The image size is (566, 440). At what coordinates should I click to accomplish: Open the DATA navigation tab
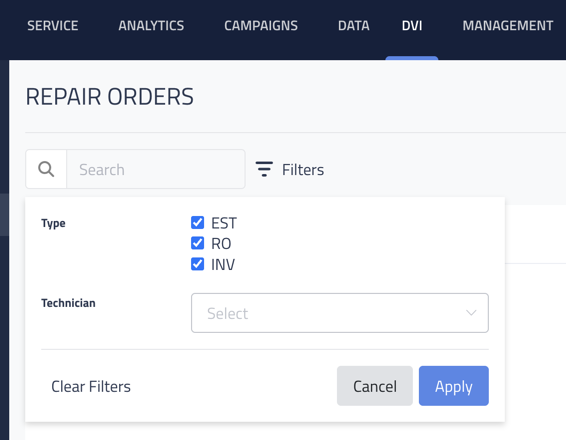[354, 26]
